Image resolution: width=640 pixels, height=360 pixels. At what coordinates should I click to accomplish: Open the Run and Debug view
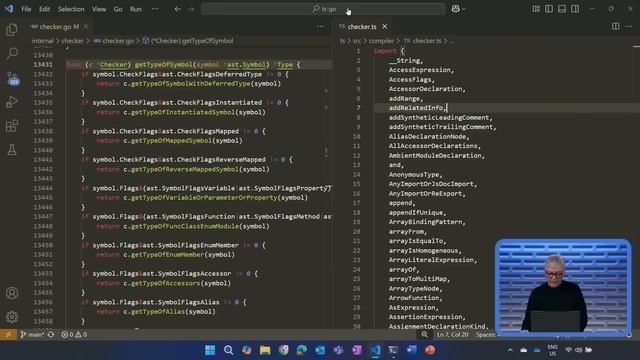pos(12,102)
